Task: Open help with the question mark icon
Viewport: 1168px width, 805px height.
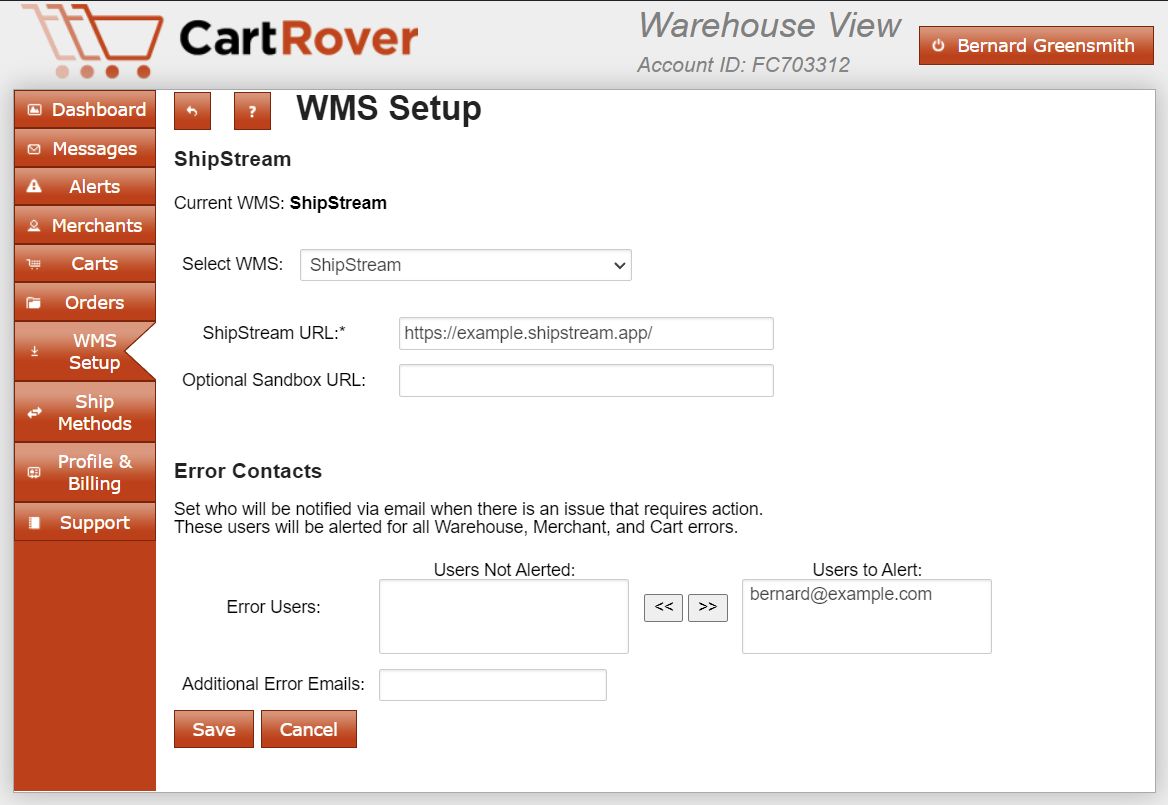Action: (252, 111)
